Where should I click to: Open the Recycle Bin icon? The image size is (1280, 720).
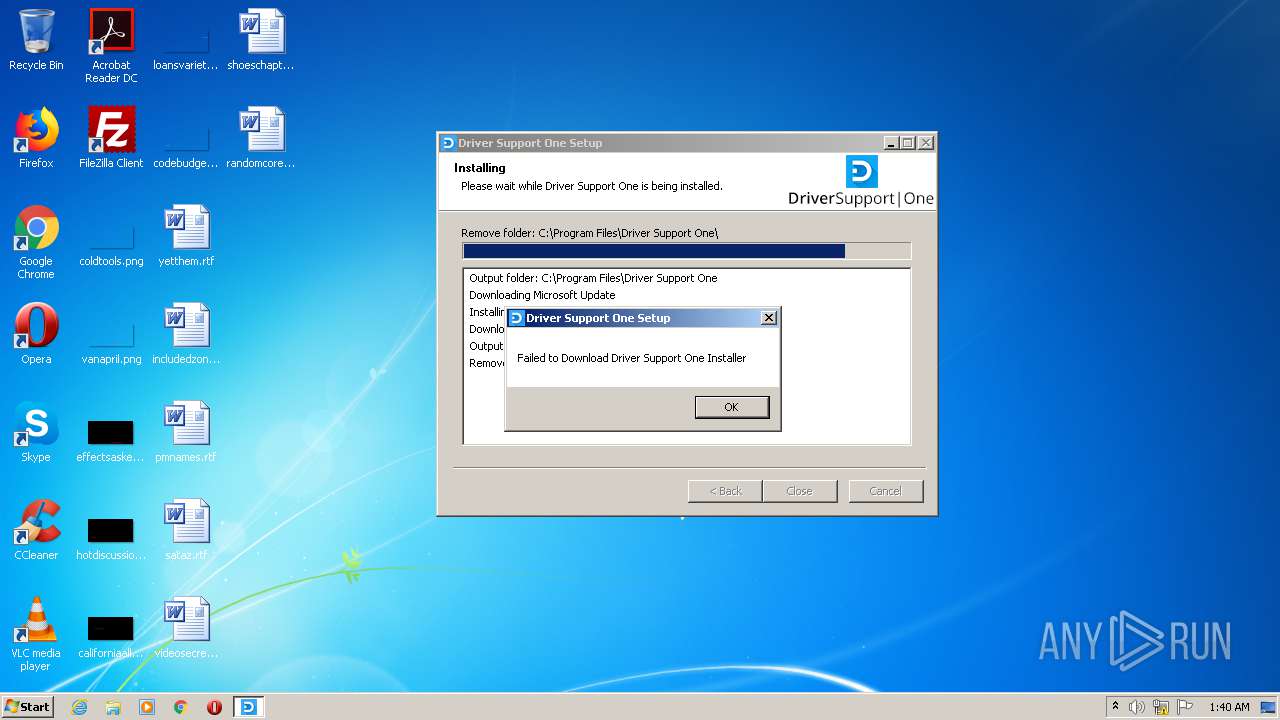(x=36, y=40)
